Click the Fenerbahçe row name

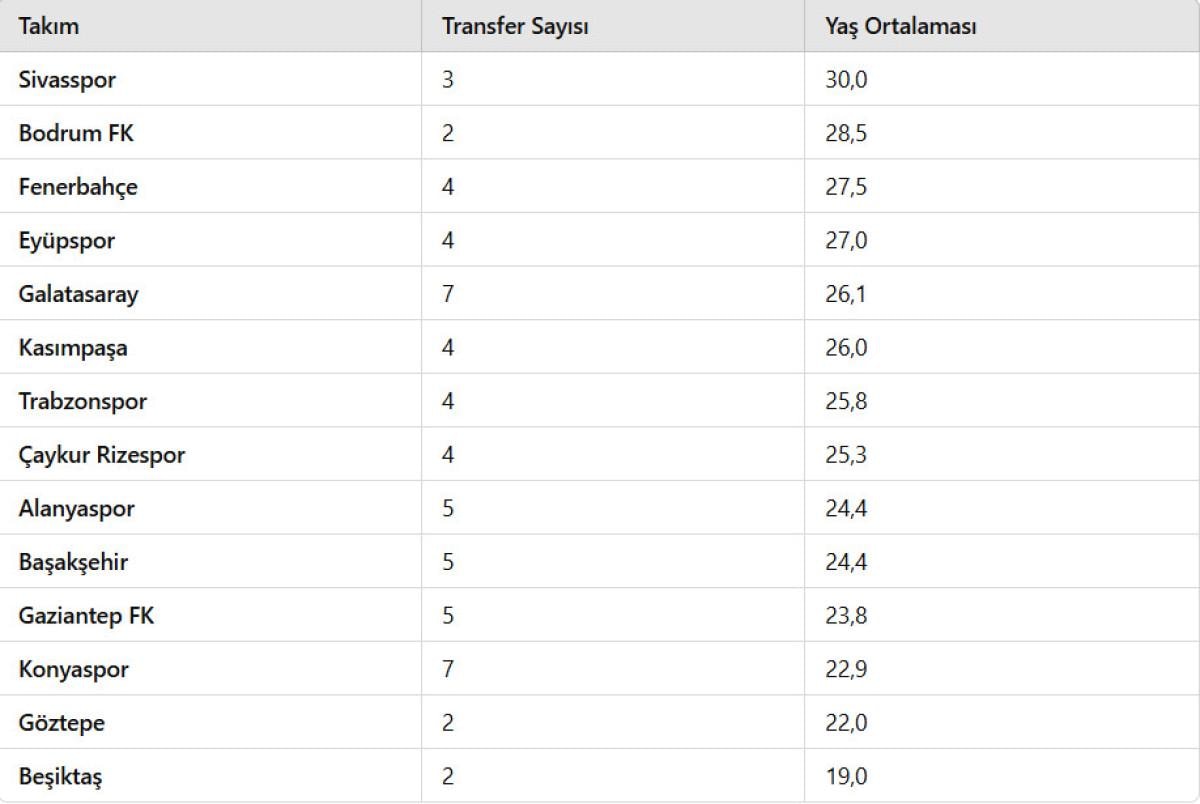(78, 187)
